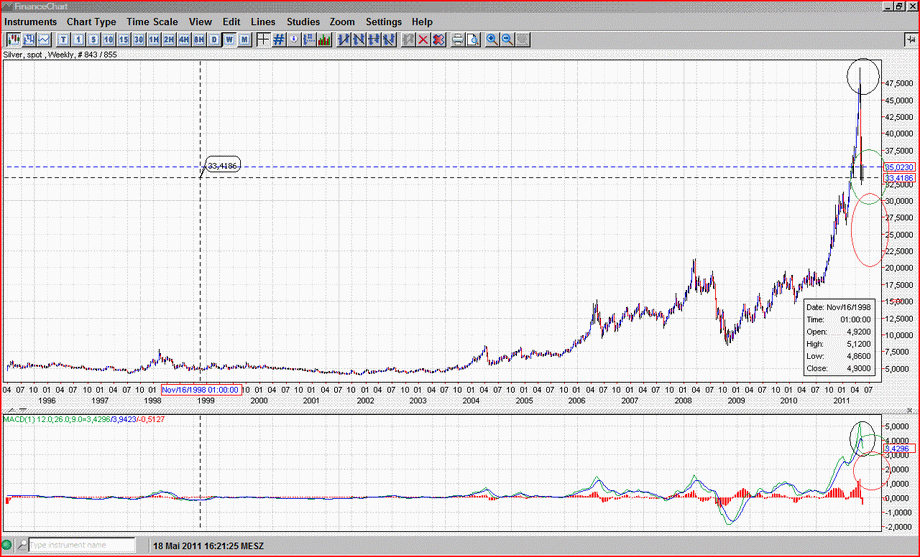Switch to daily (D) time scale

pyautogui.click(x=214, y=39)
